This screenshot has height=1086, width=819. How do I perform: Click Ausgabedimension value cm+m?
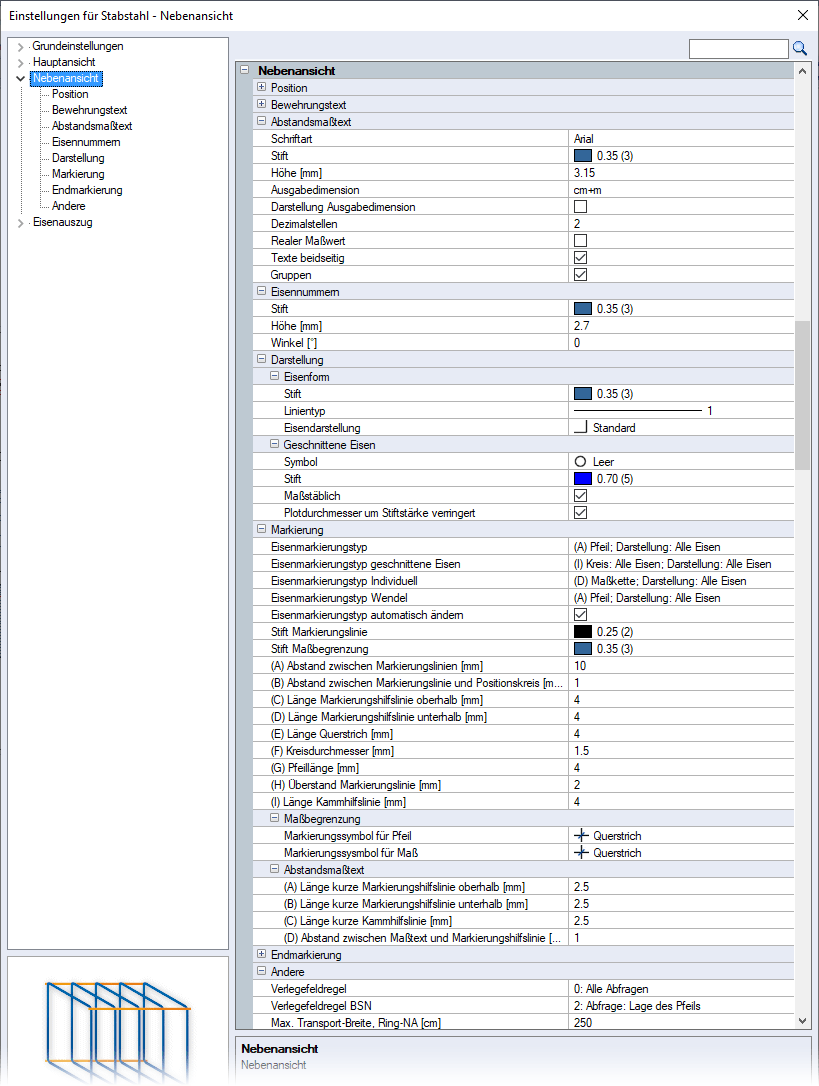pyautogui.click(x=588, y=190)
